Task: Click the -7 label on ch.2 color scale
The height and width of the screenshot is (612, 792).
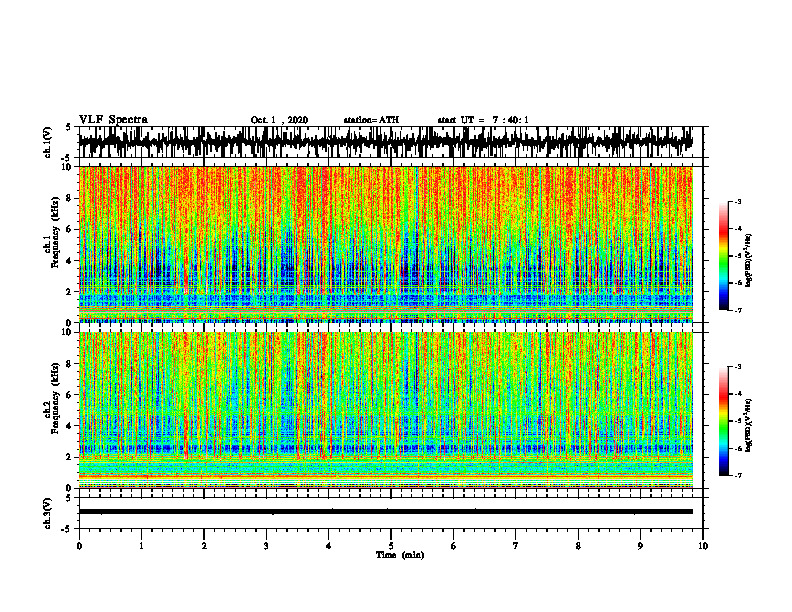Action: (737, 475)
